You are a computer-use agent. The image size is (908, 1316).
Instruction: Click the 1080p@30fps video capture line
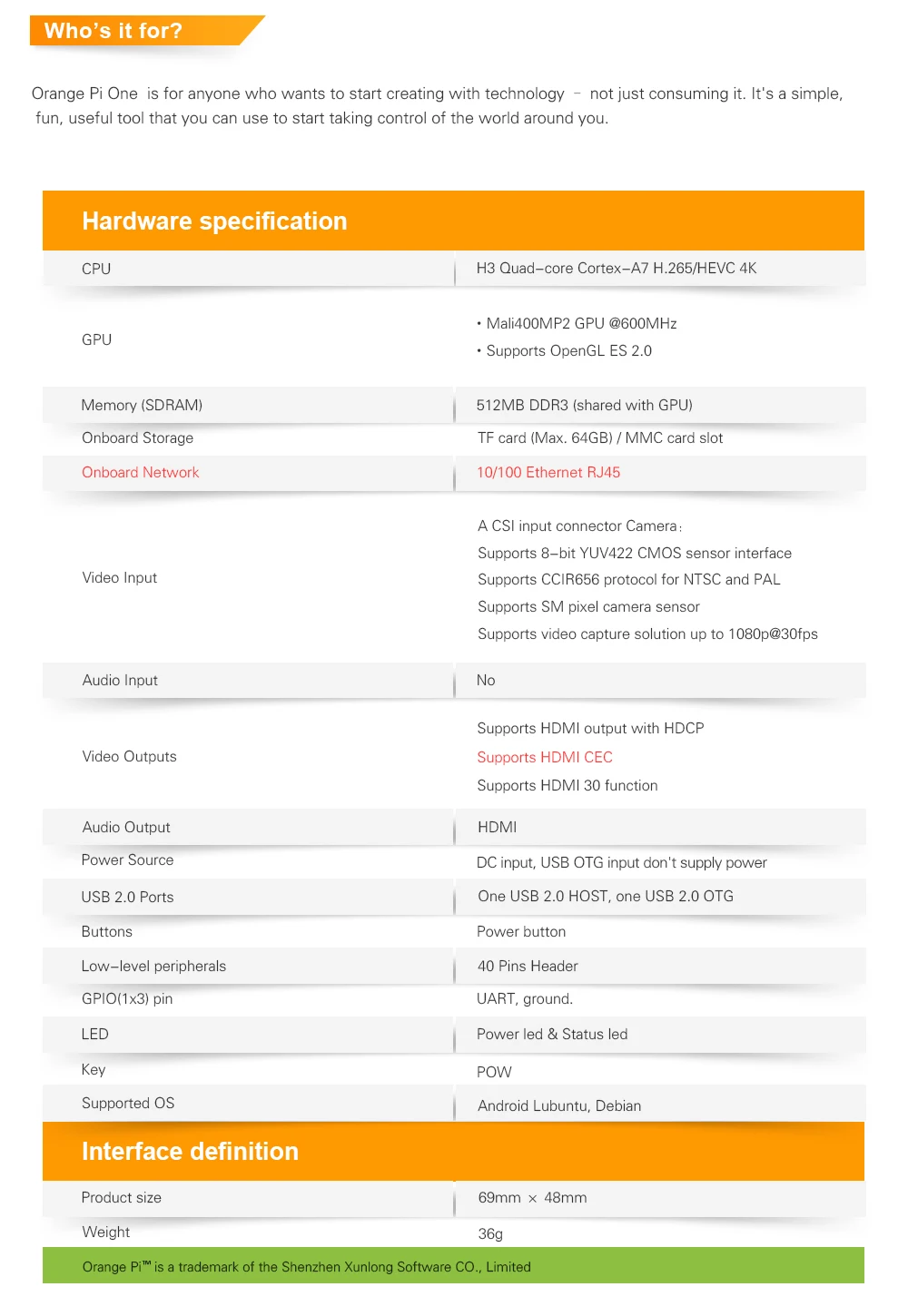[x=647, y=634]
